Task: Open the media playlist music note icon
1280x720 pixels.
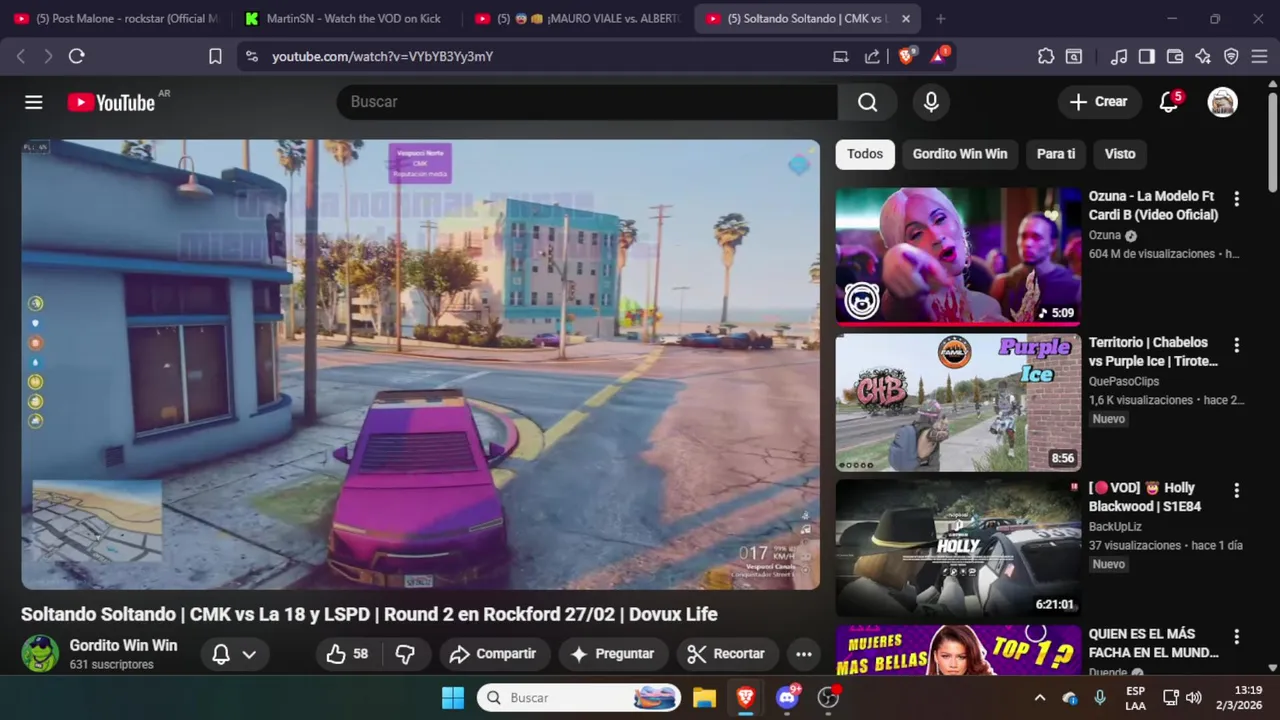Action: click(x=1120, y=57)
